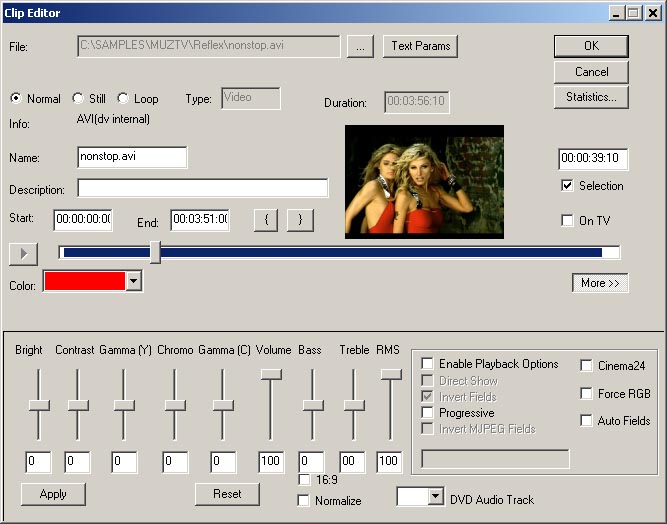Click the RMS slider handle
This screenshot has height=524, width=667.
tap(391, 374)
